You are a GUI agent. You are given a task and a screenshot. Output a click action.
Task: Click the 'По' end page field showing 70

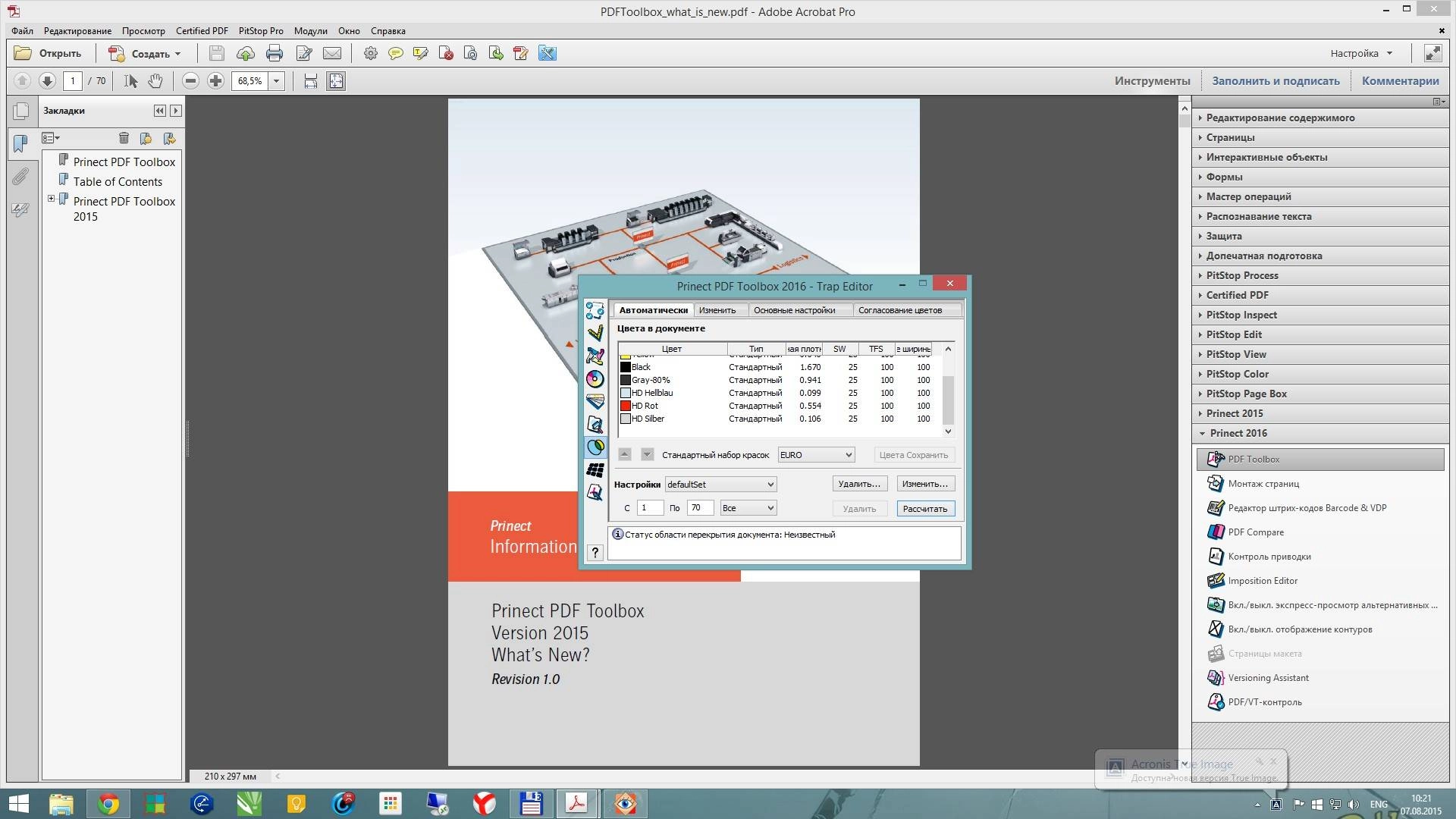[x=700, y=508]
